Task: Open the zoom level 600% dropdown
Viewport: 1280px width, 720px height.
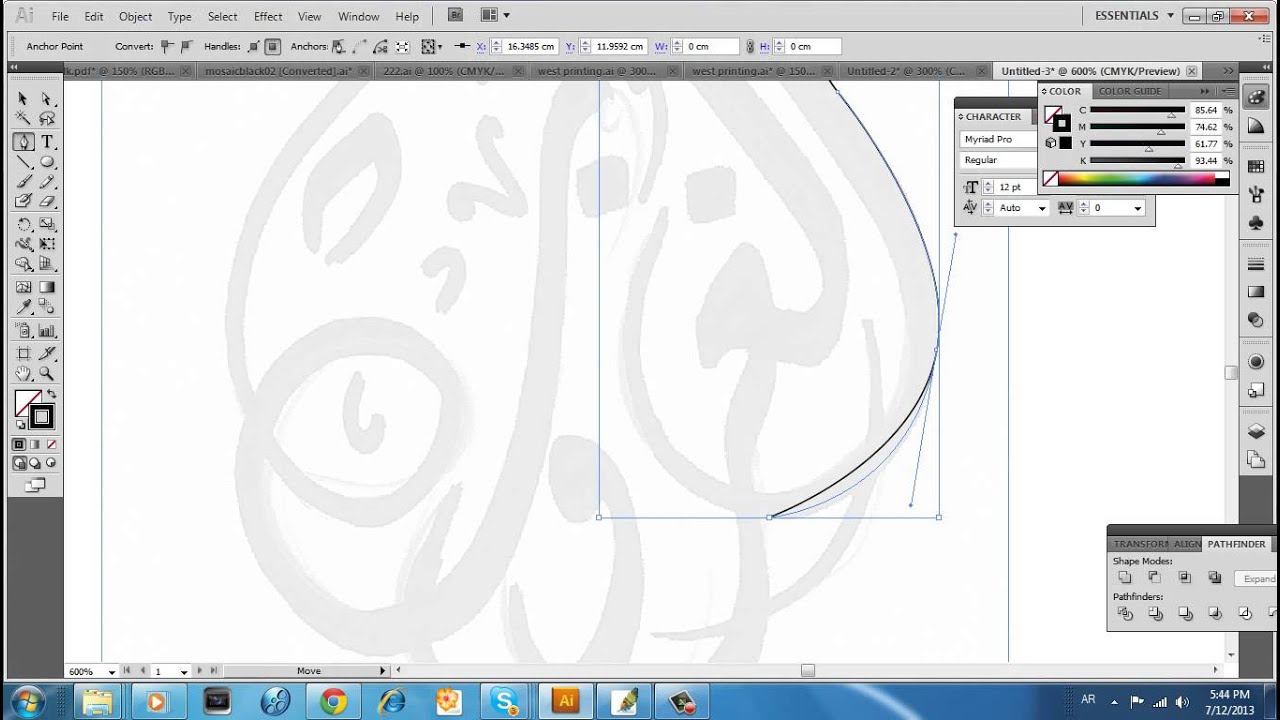Action: point(112,672)
